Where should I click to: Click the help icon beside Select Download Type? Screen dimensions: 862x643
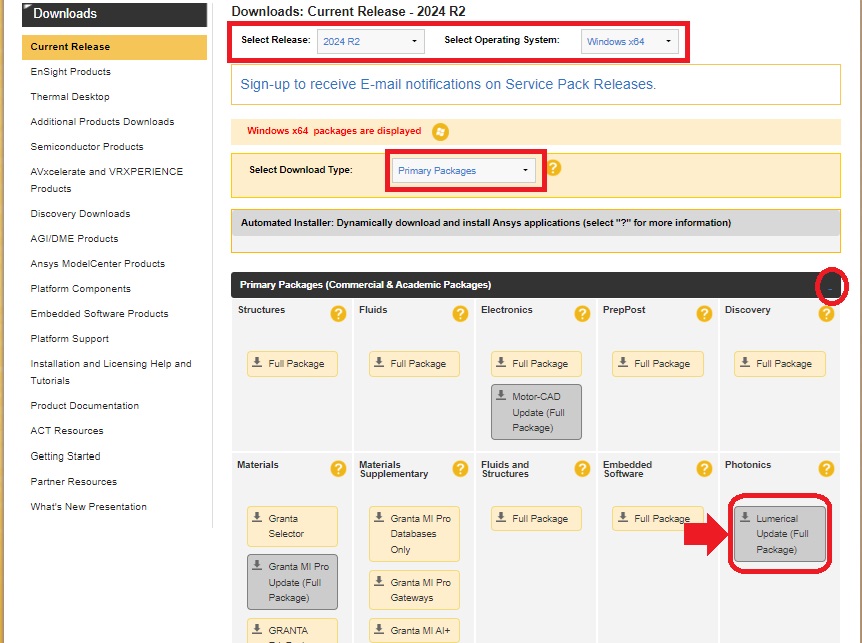coord(554,168)
